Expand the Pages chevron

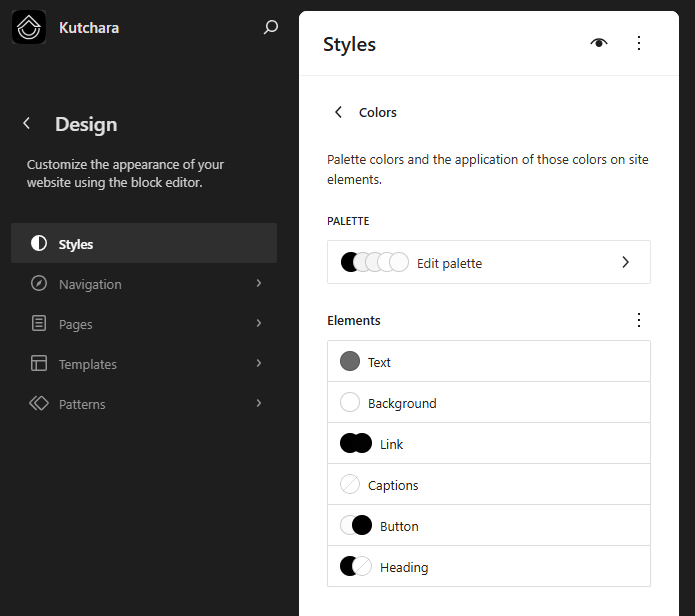click(x=259, y=323)
